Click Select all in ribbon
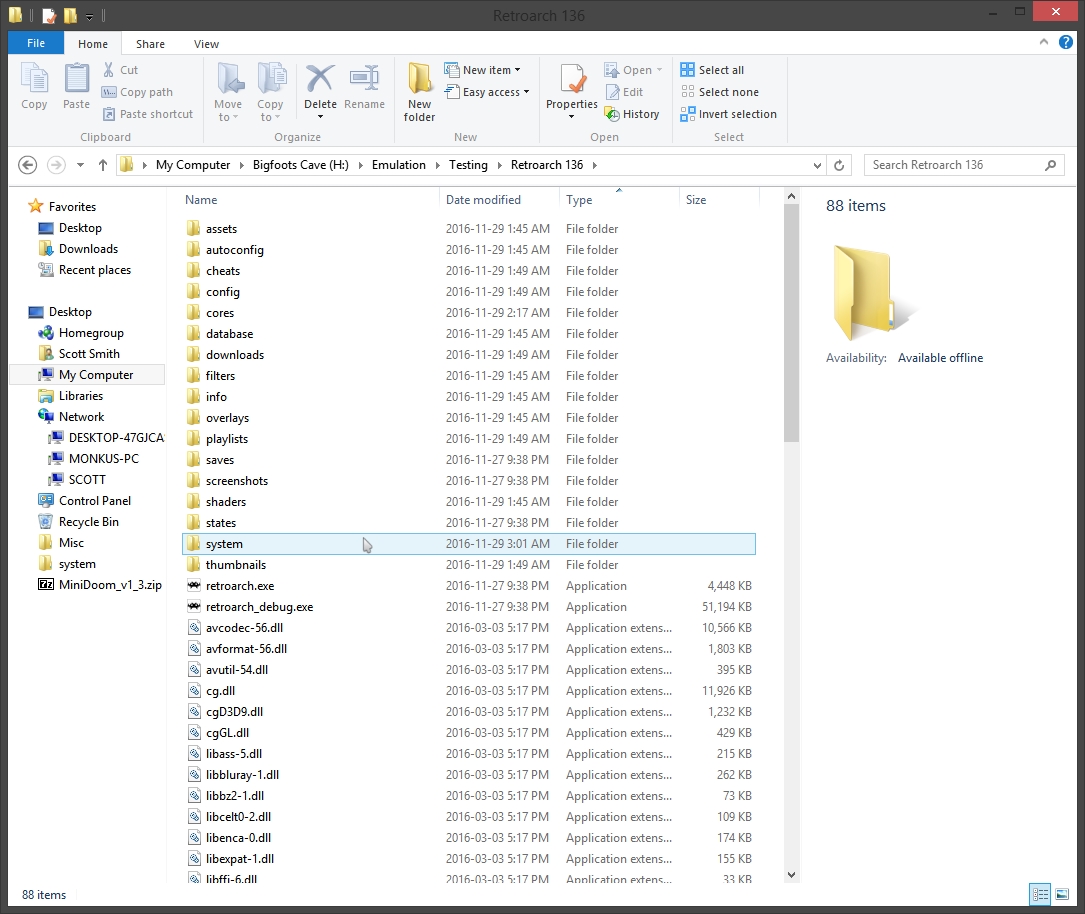This screenshot has width=1085, height=914. [x=712, y=70]
